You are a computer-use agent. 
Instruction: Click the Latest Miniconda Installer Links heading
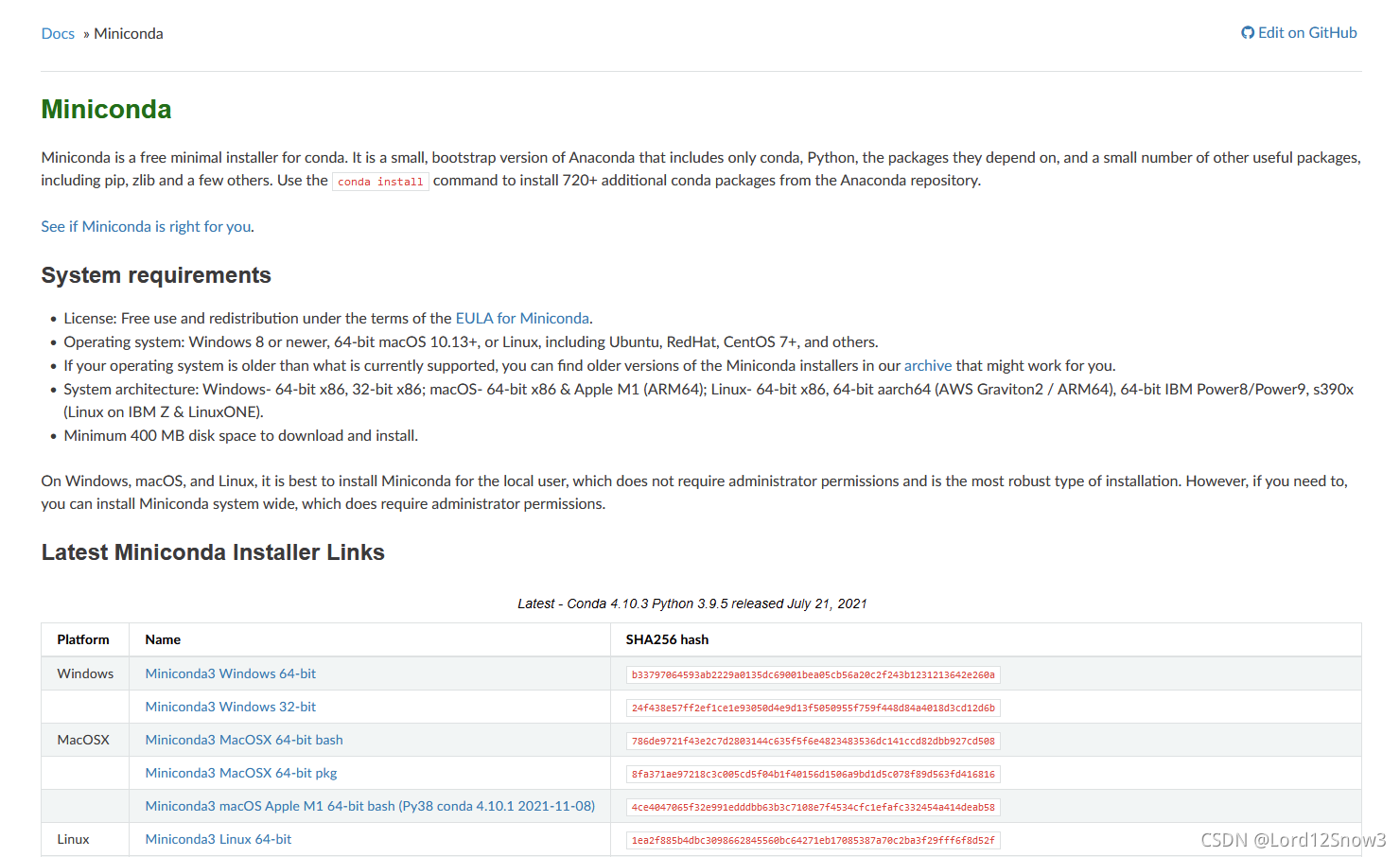coord(213,552)
